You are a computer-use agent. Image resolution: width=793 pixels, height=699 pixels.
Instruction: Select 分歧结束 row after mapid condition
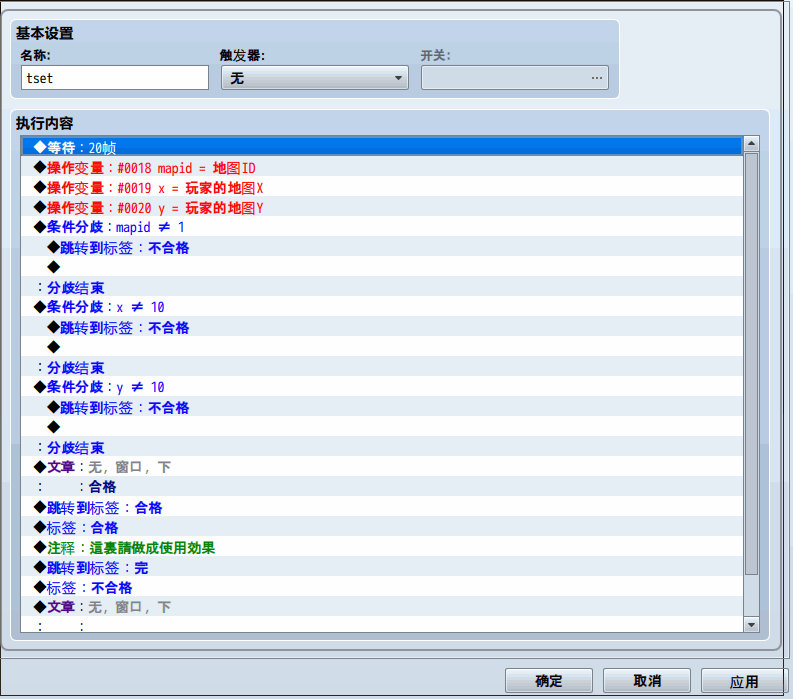(x=382, y=287)
